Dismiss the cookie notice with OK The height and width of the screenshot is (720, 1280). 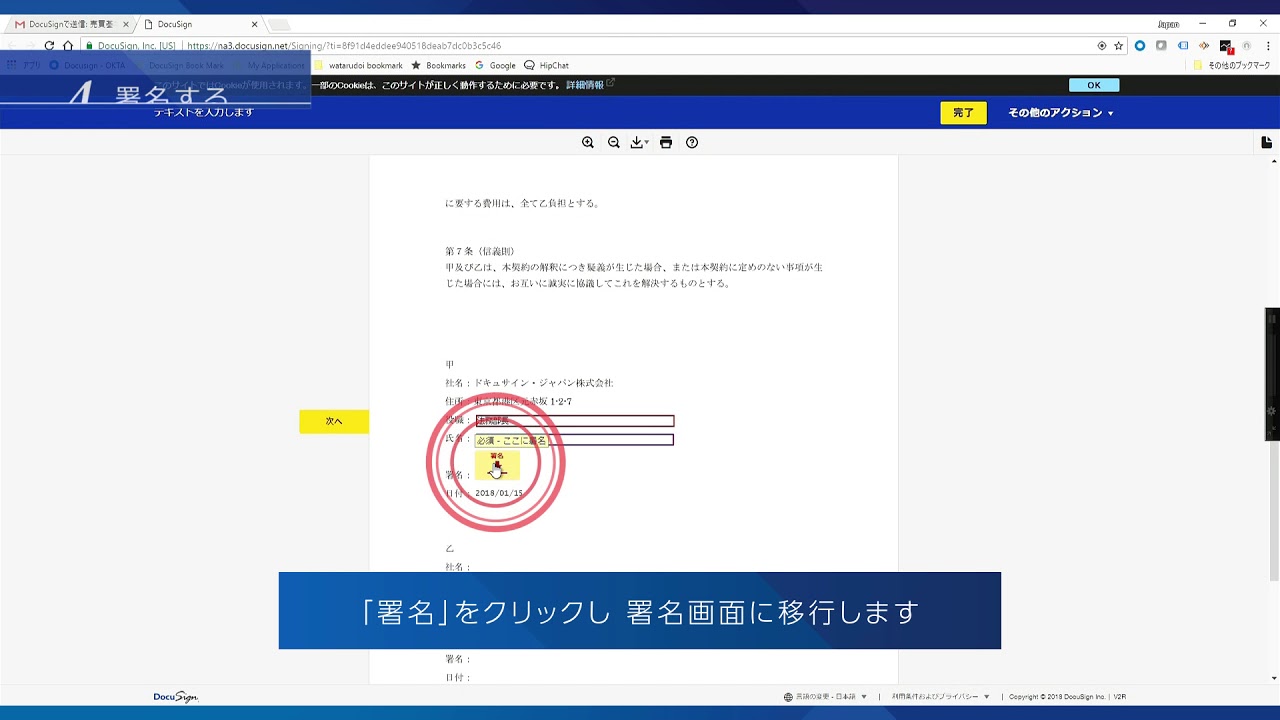tap(1094, 85)
